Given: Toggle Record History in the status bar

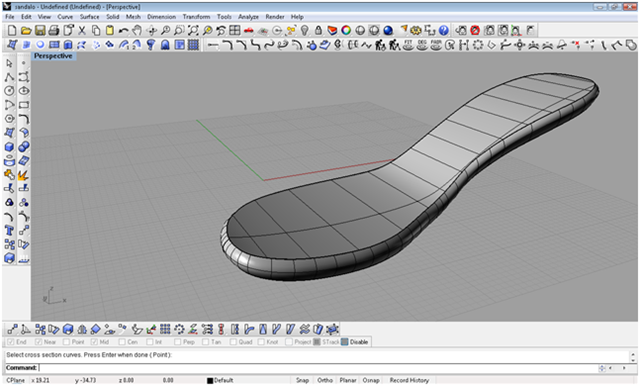Looking at the screenshot, I should coord(409,380).
